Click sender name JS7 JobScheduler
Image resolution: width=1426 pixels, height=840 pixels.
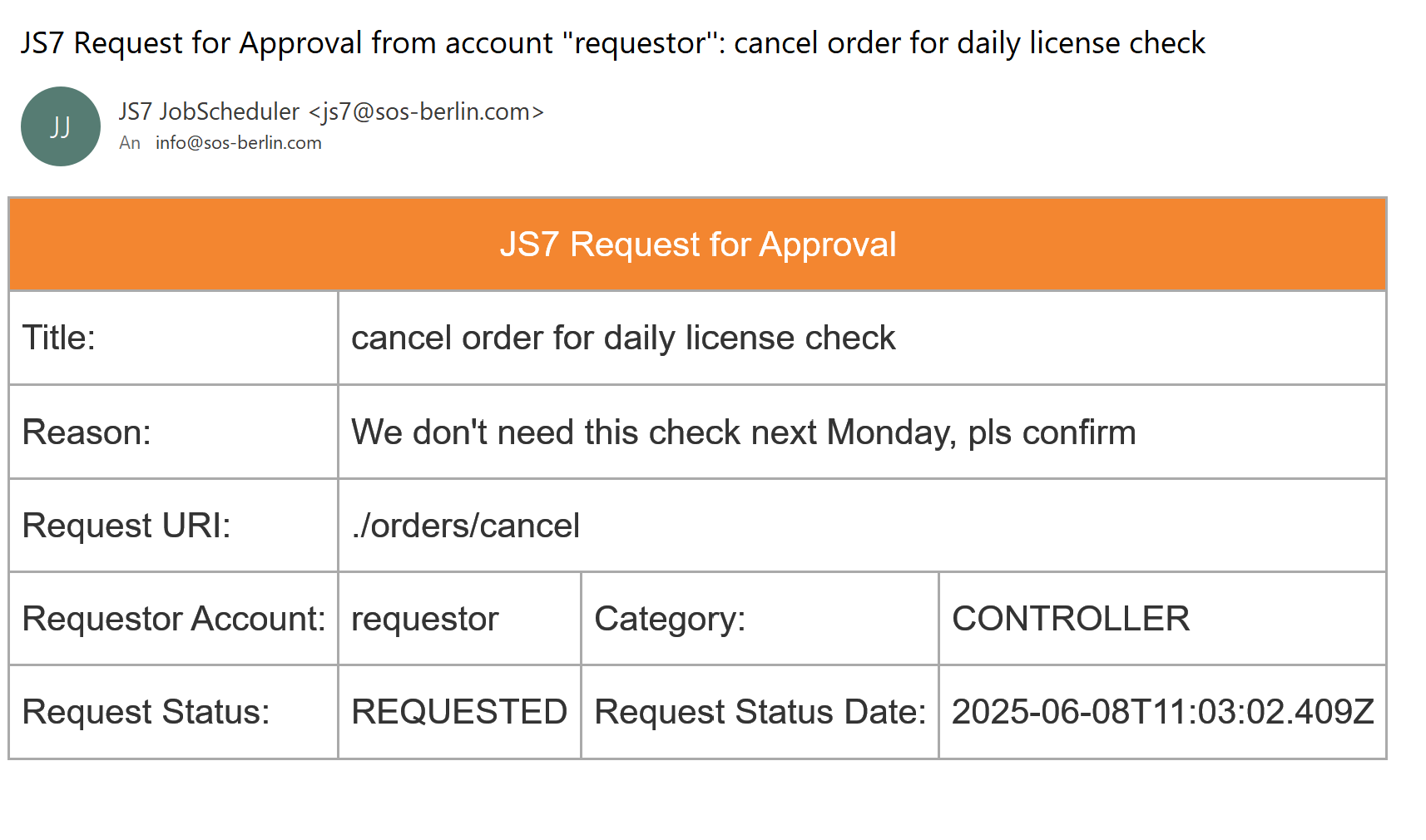point(209,111)
